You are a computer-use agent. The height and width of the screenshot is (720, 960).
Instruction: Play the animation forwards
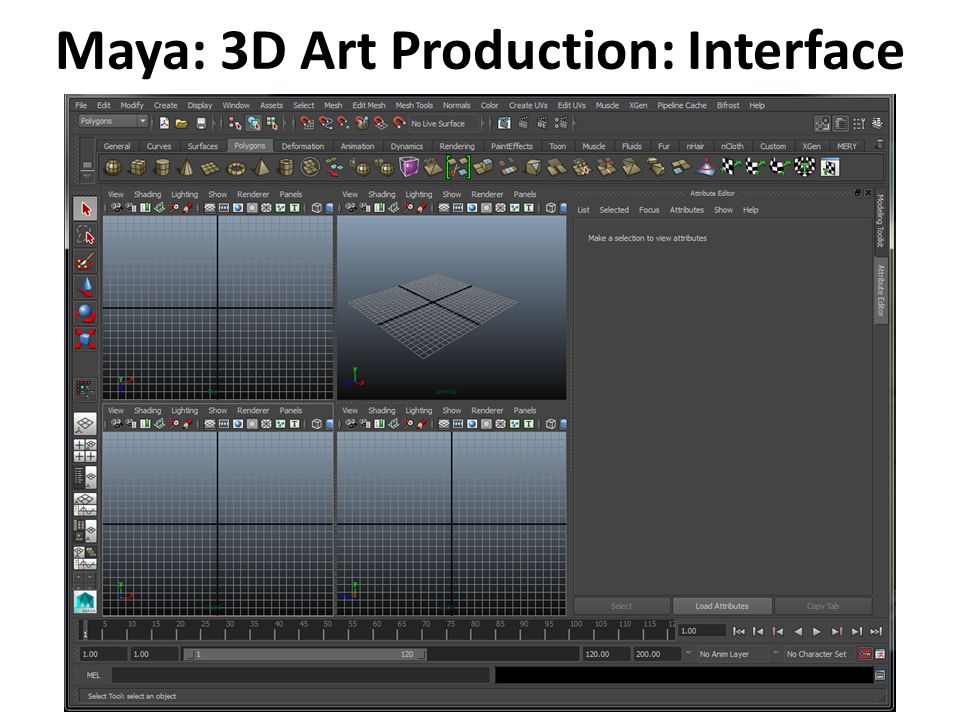817,631
